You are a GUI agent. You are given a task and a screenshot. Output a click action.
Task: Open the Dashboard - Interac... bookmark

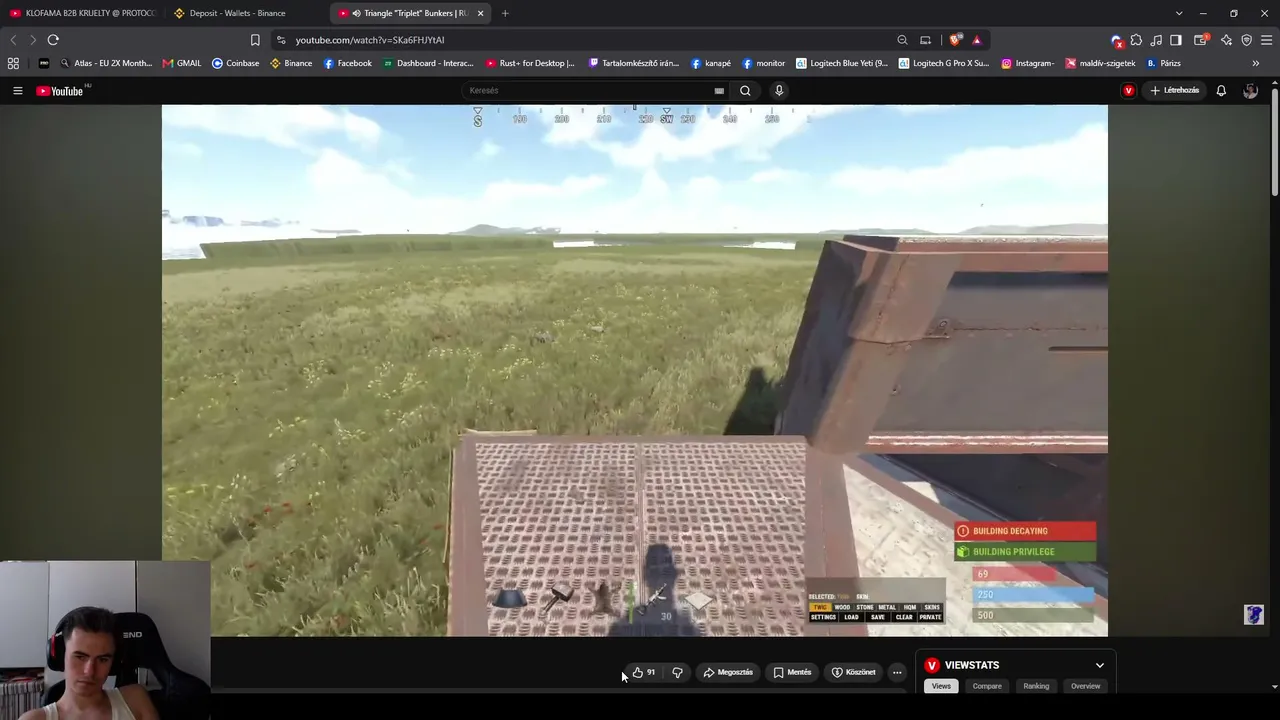(x=428, y=63)
